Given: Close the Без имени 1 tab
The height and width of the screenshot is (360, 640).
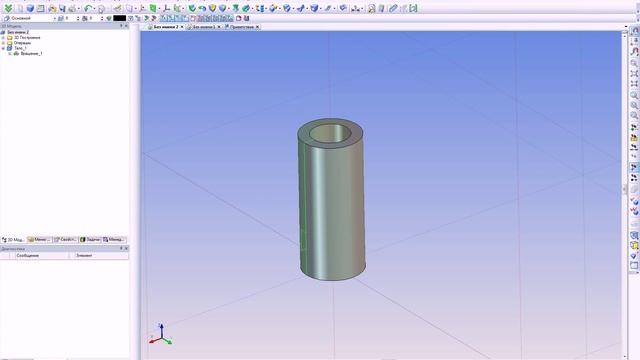Looking at the screenshot, I should 219,27.
